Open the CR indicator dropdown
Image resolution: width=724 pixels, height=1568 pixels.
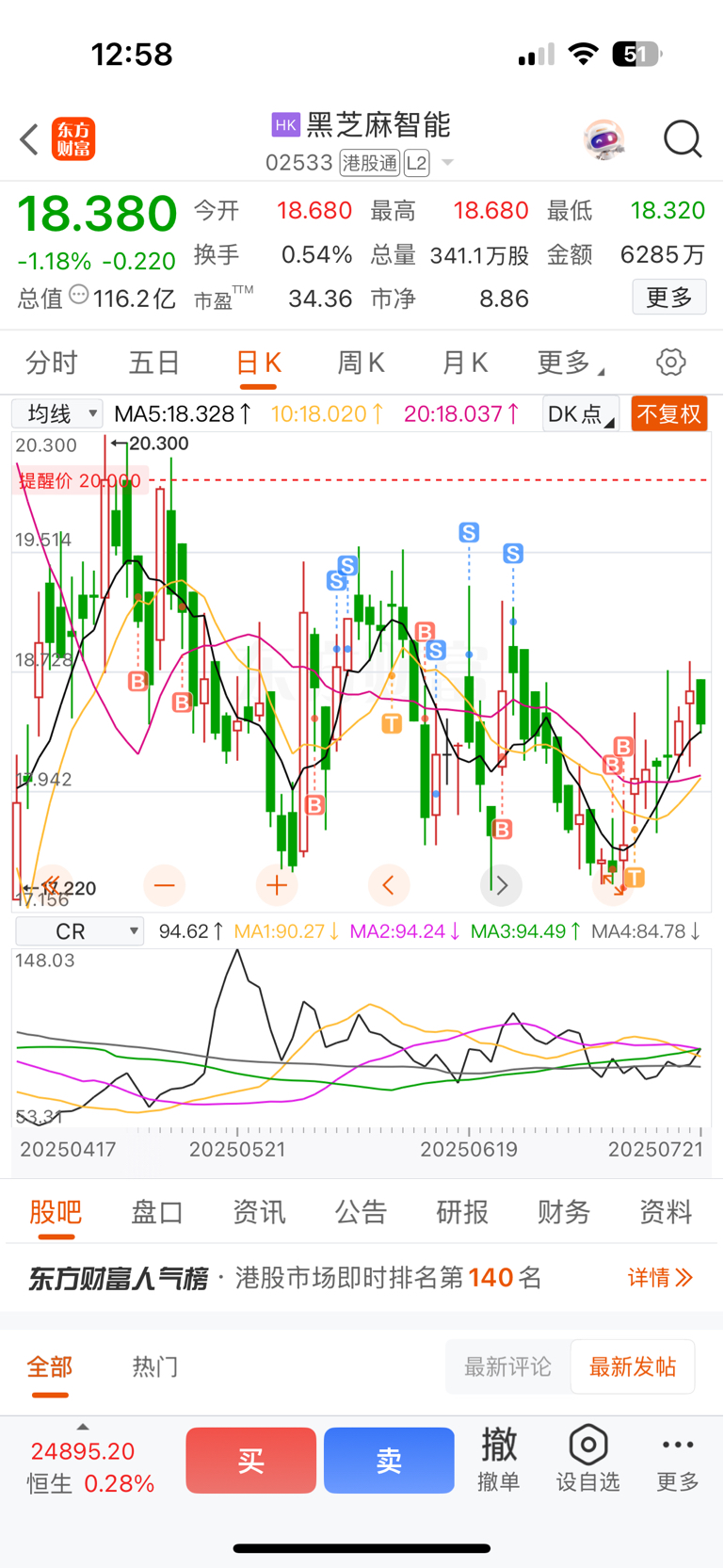[80, 931]
